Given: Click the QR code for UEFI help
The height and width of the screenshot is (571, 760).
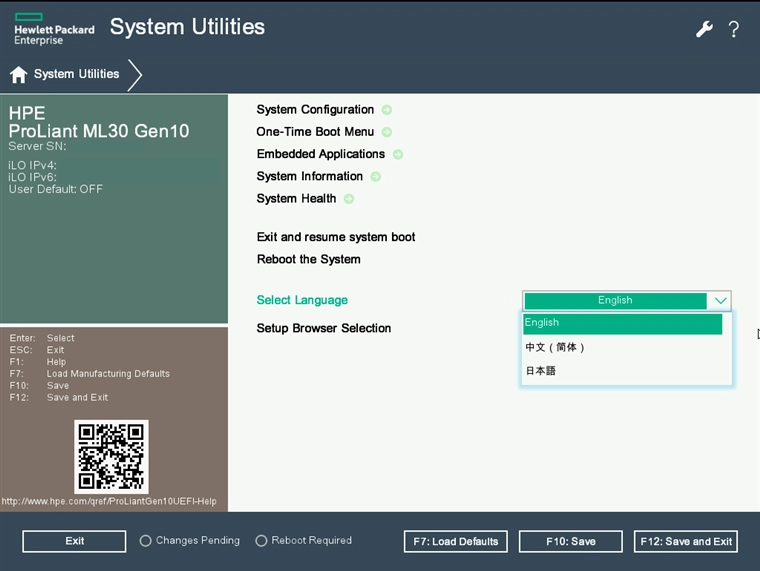Looking at the screenshot, I should click(111, 457).
